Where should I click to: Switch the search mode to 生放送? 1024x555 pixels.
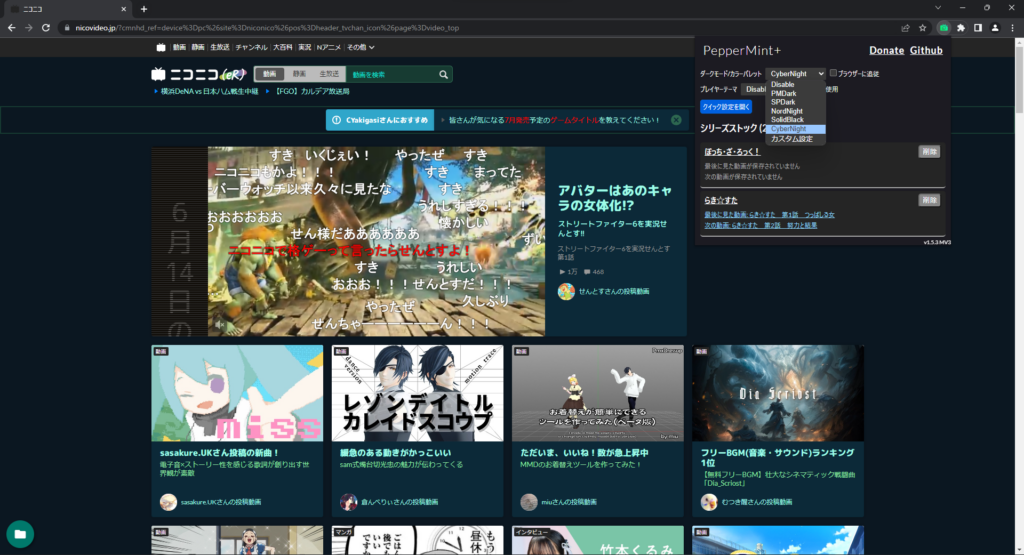coord(329,74)
